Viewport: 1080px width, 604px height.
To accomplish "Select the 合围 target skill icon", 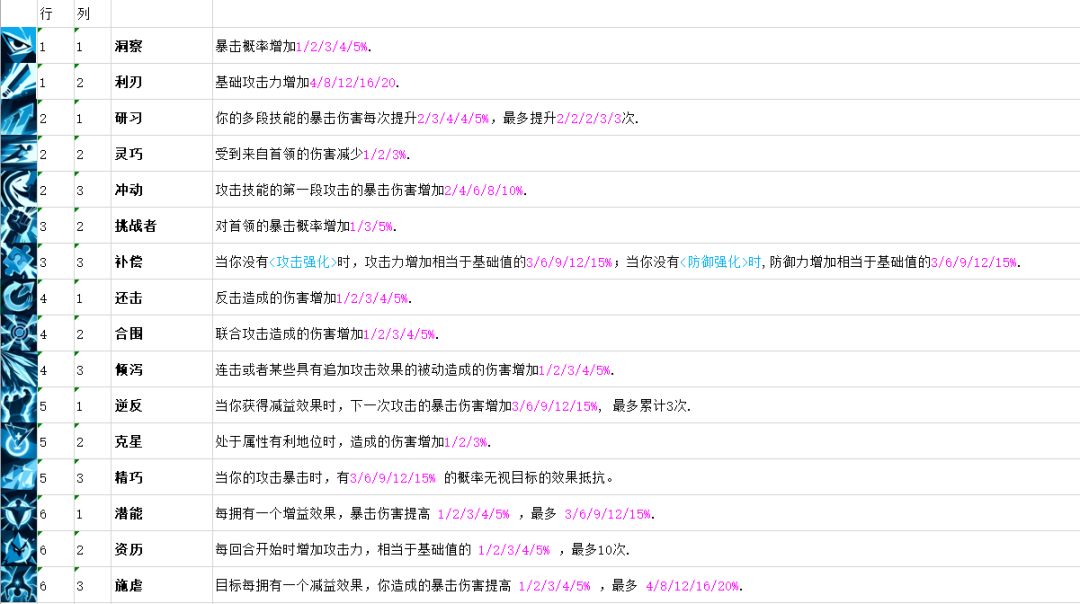I will [18, 333].
